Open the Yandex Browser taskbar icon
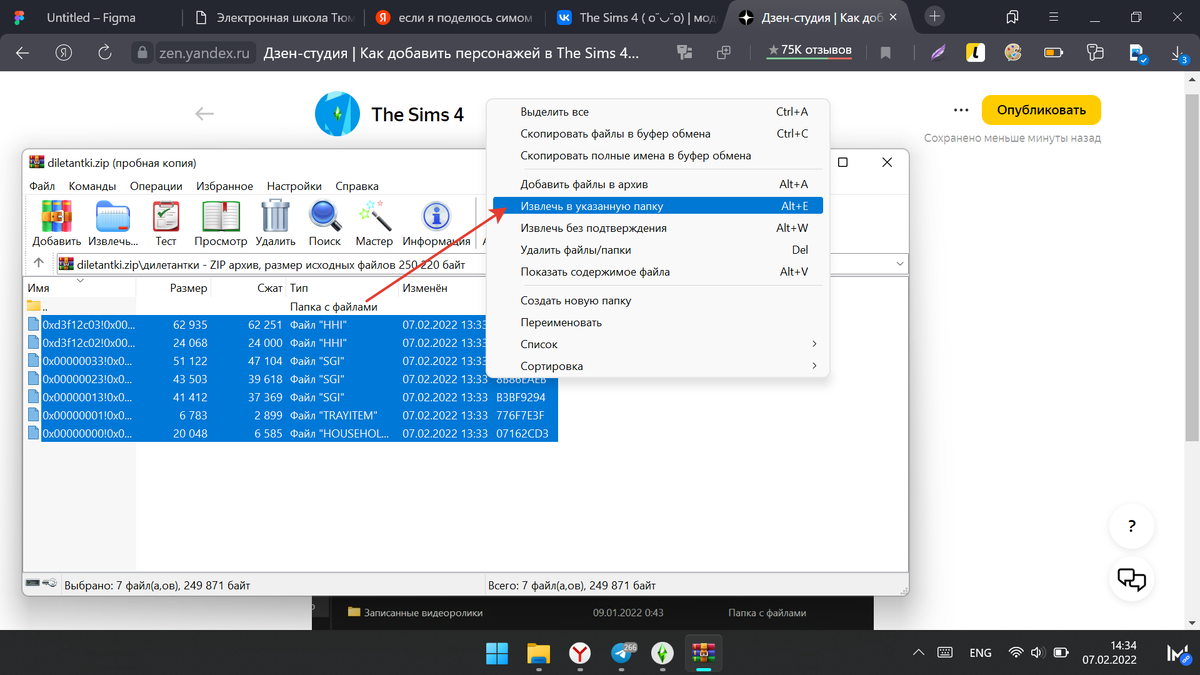This screenshot has width=1200, height=675. (579, 653)
